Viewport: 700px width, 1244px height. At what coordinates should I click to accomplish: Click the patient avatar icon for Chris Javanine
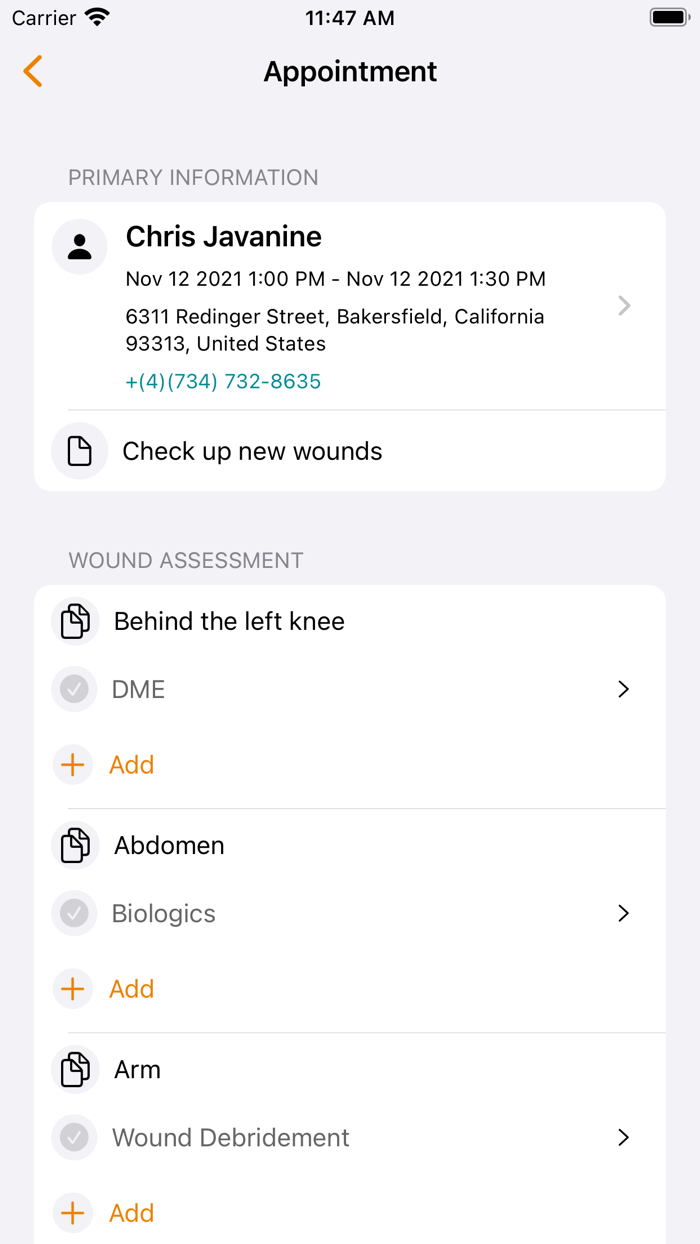tap(79, 246)
